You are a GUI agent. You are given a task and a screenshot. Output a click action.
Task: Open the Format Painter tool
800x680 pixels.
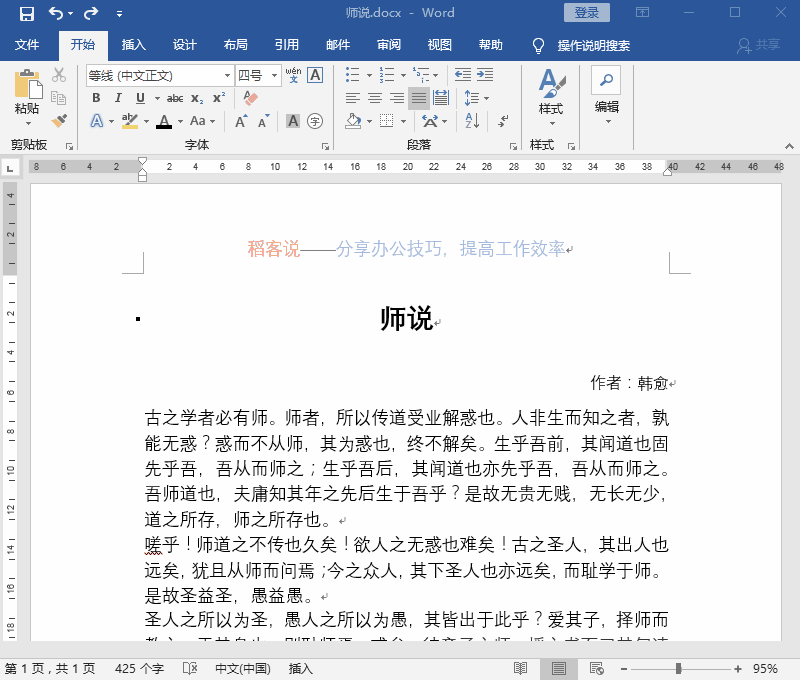pyautogui.click(x=59, y=121)
